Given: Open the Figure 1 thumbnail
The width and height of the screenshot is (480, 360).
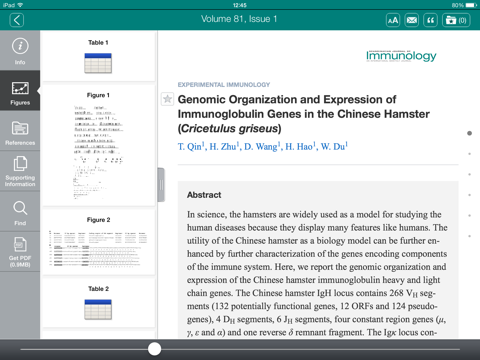Looking at the screenshot, I should click(x=98, y=145).
